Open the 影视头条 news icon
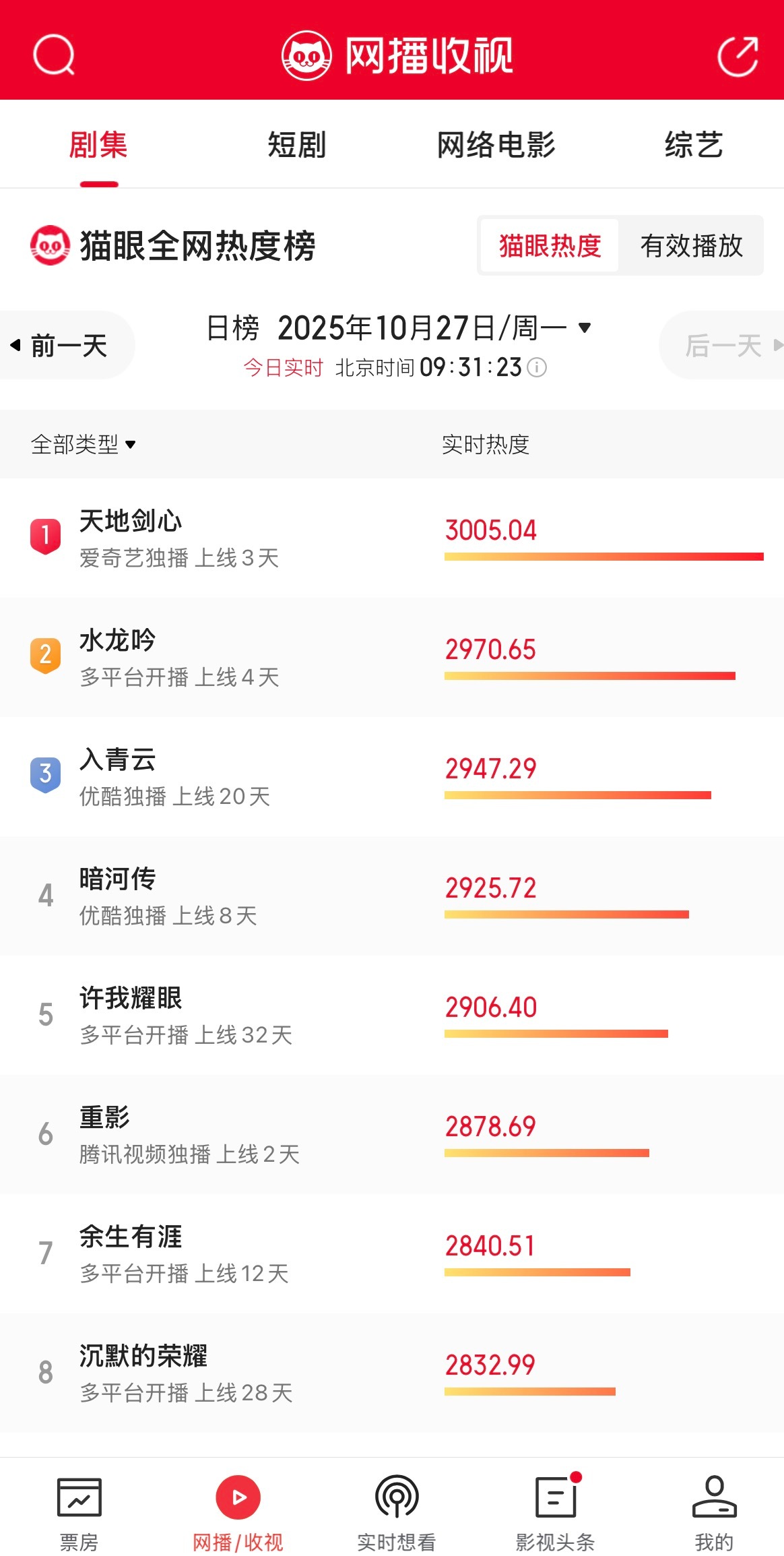This screenshot has height=1556, width=784. 556,1497
